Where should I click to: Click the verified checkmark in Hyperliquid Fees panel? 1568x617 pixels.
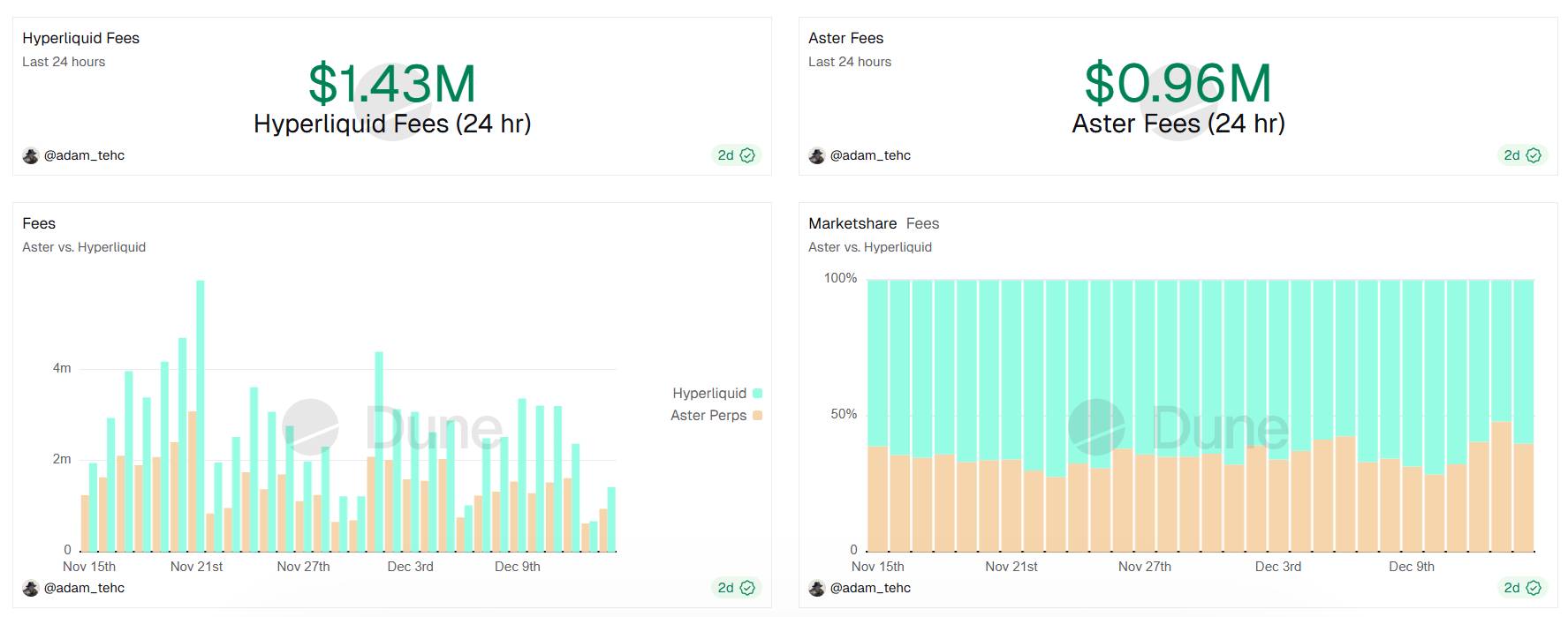click(747, 155)
